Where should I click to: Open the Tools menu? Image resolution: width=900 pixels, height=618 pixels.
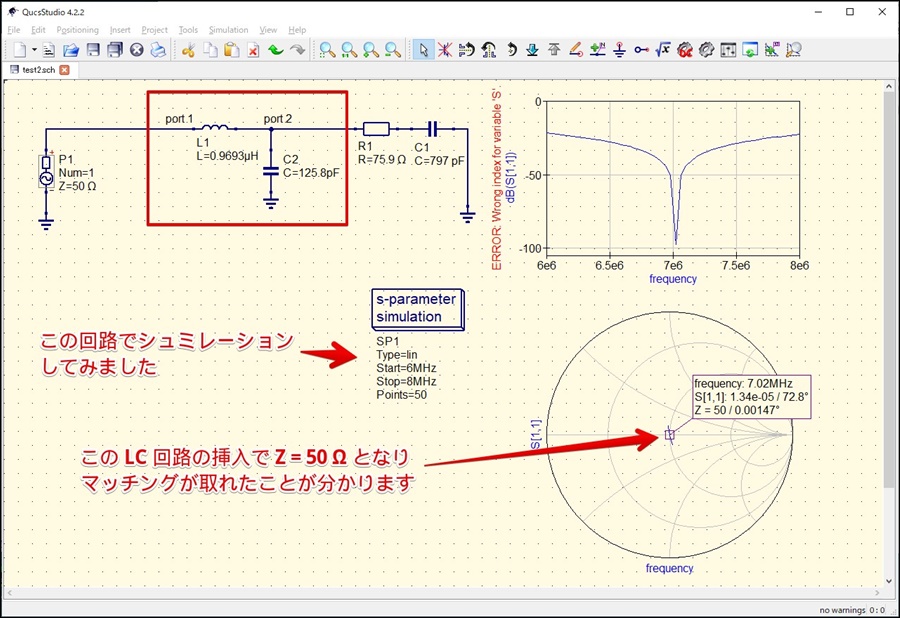188,30
